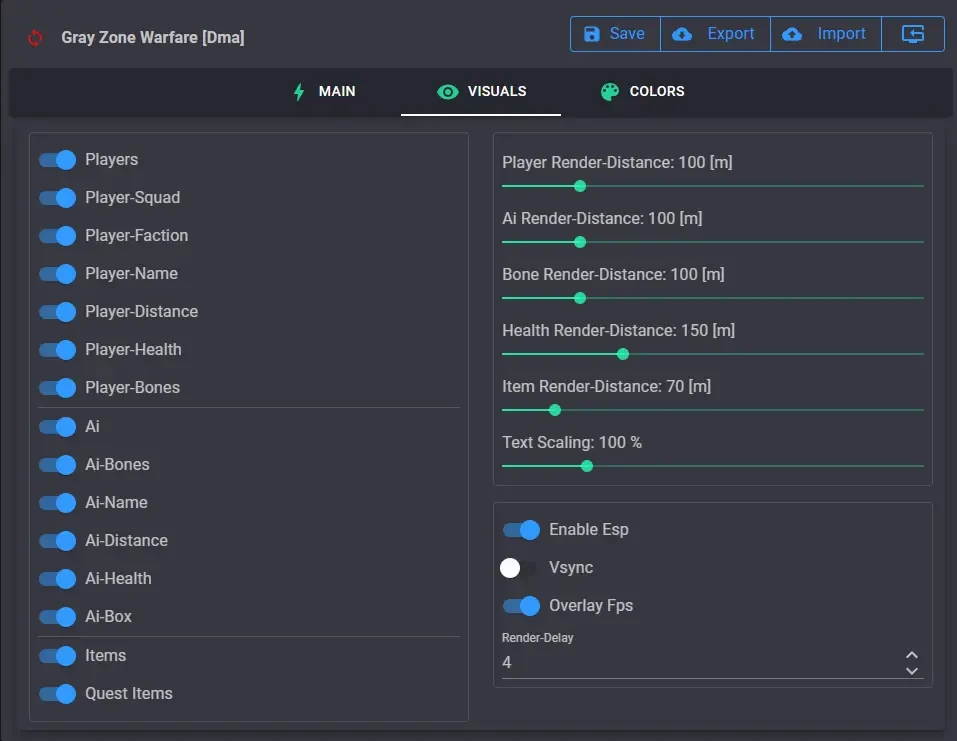Click the Export button label
This screenshot has height=741, width=957.
pyautogui.click(x=731, y=34)
